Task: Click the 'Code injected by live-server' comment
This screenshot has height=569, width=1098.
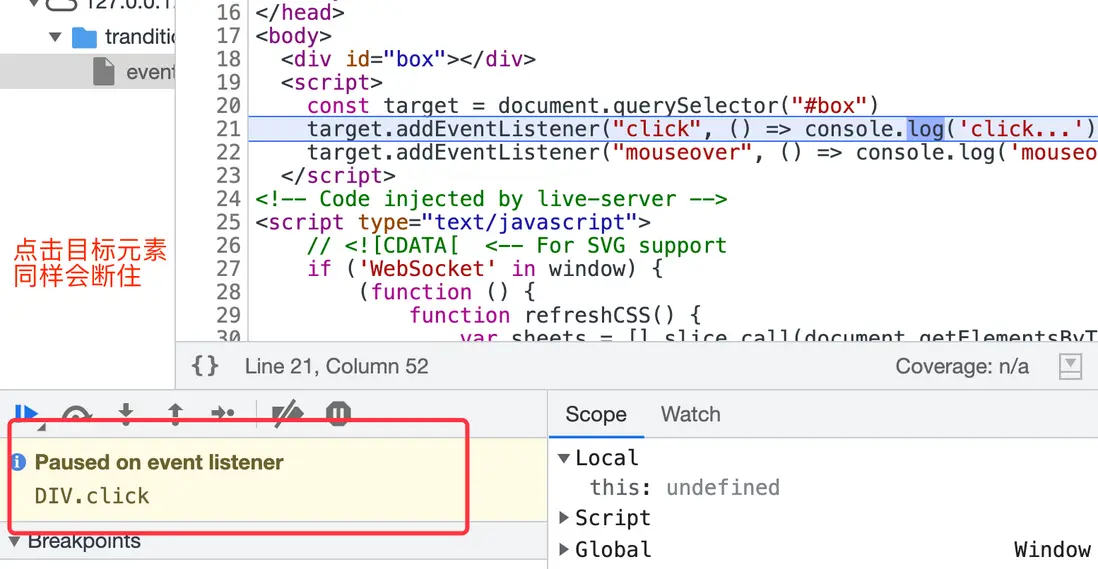Action: tap(491, 199)
